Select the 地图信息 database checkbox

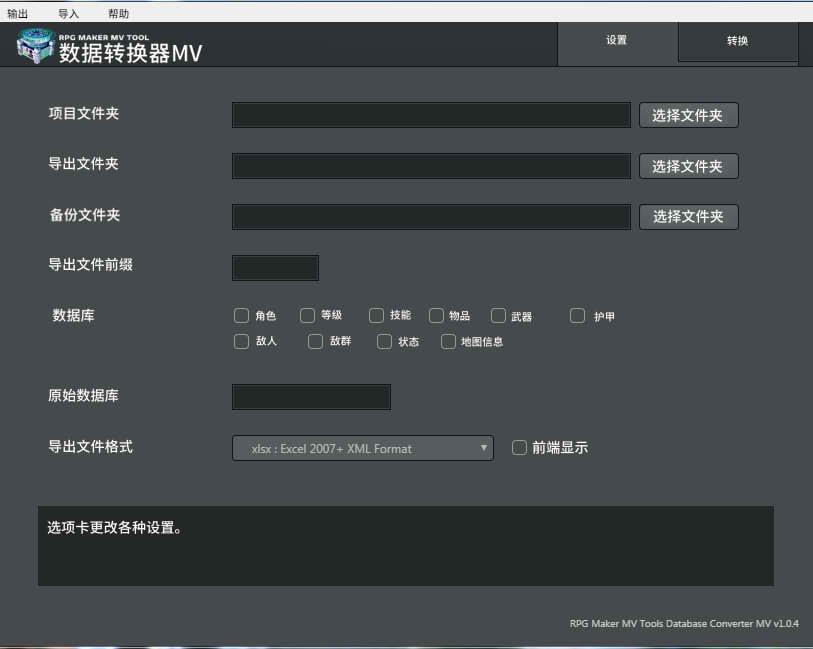448,341
